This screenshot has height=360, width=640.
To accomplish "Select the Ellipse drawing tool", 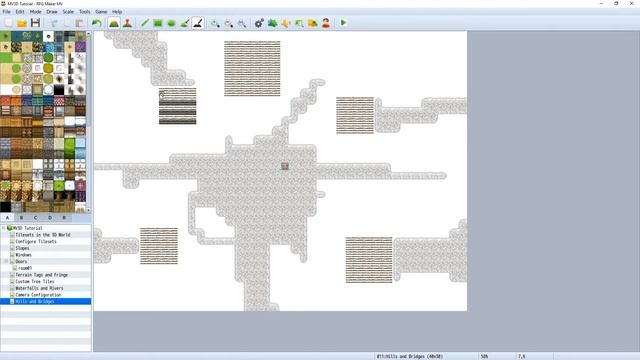I will tap(171, 23).
